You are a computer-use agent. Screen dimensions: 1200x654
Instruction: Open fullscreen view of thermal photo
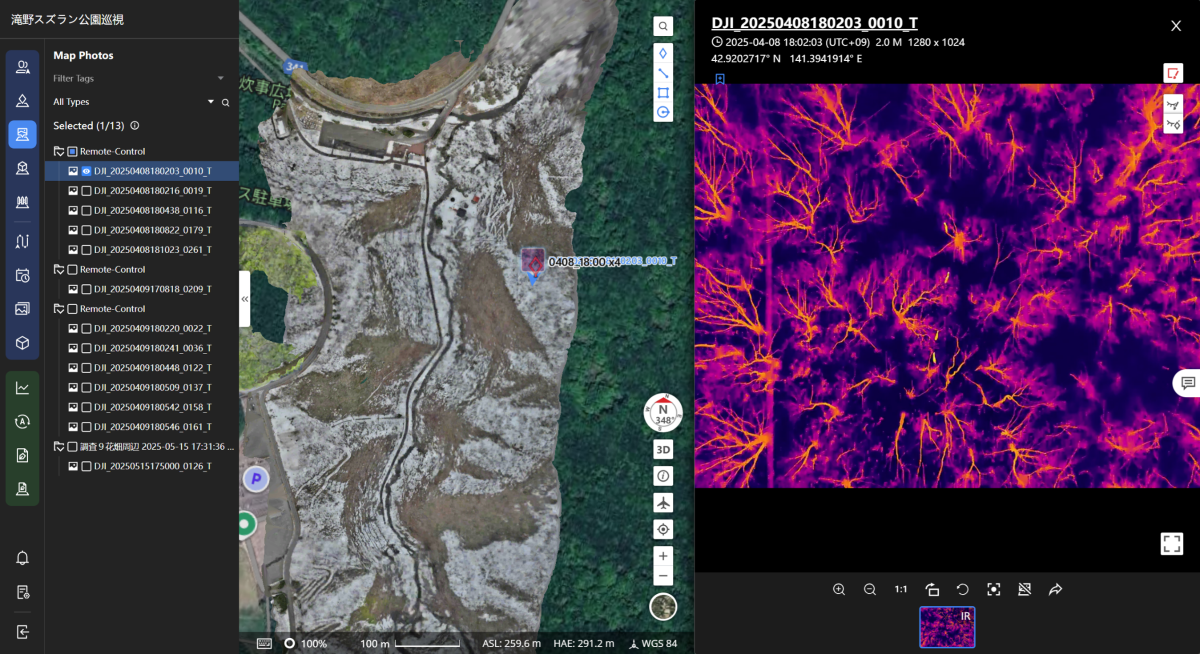[x=1172, y=543]
